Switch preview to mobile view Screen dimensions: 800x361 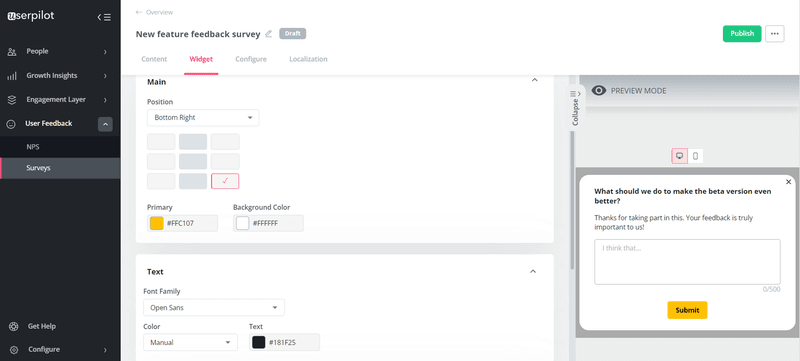point(695,156)
